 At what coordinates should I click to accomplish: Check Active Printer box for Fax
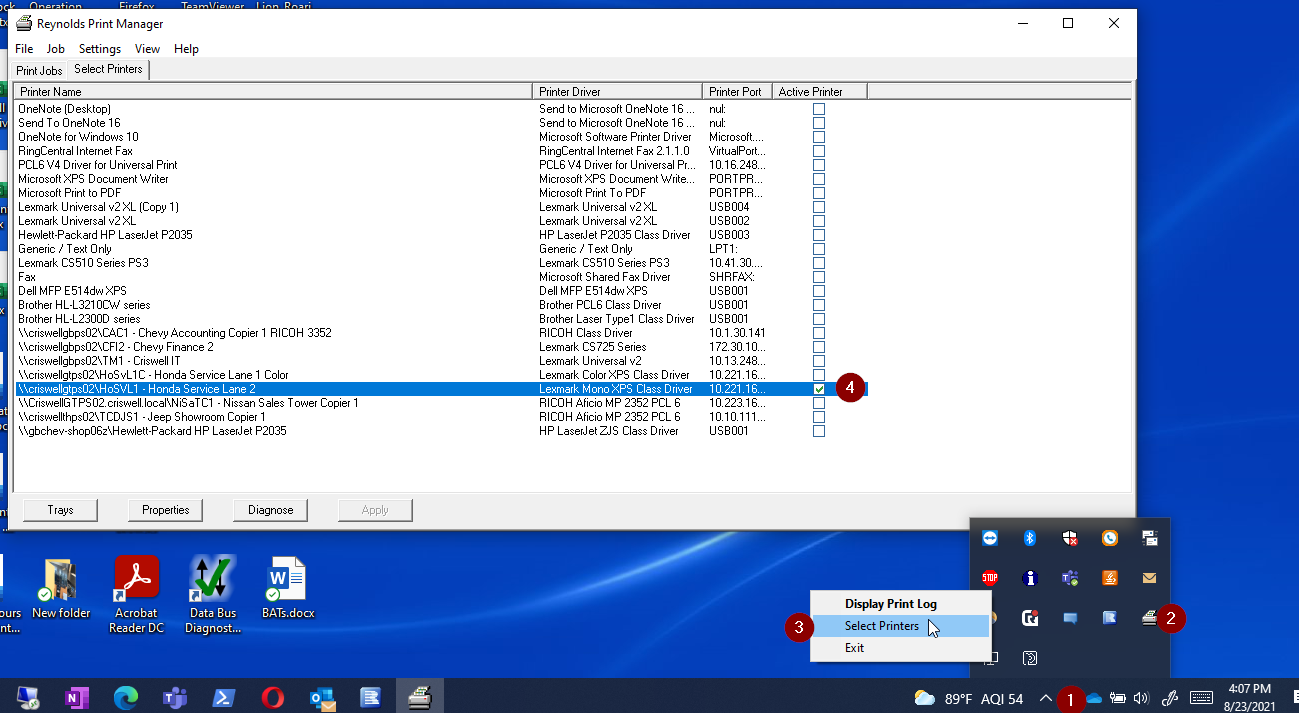[819, 277]
